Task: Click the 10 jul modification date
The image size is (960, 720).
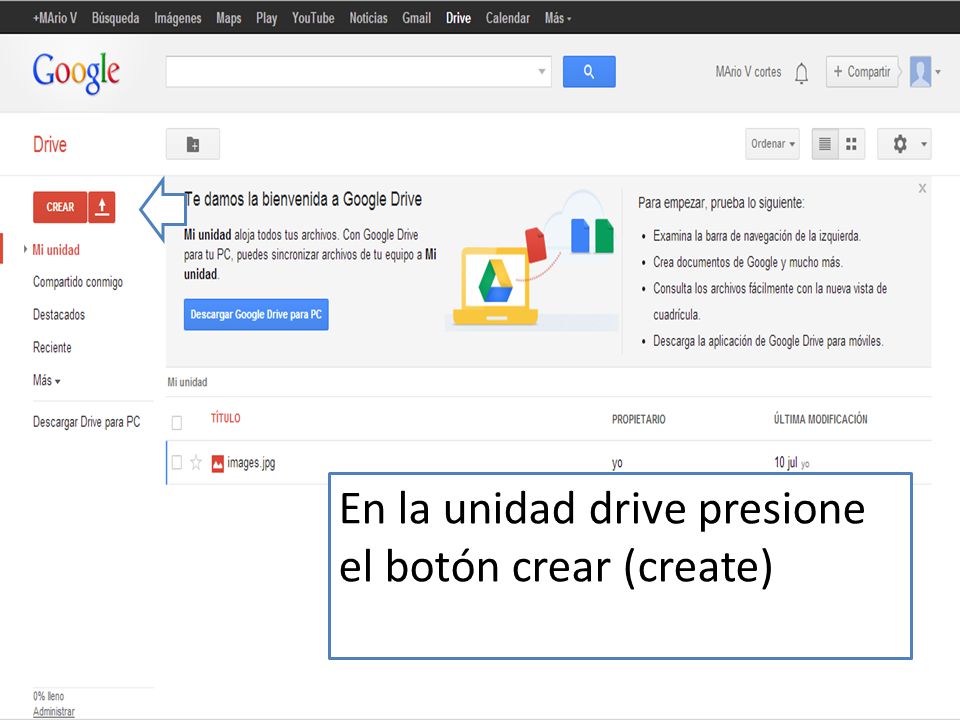Action: 786,462
